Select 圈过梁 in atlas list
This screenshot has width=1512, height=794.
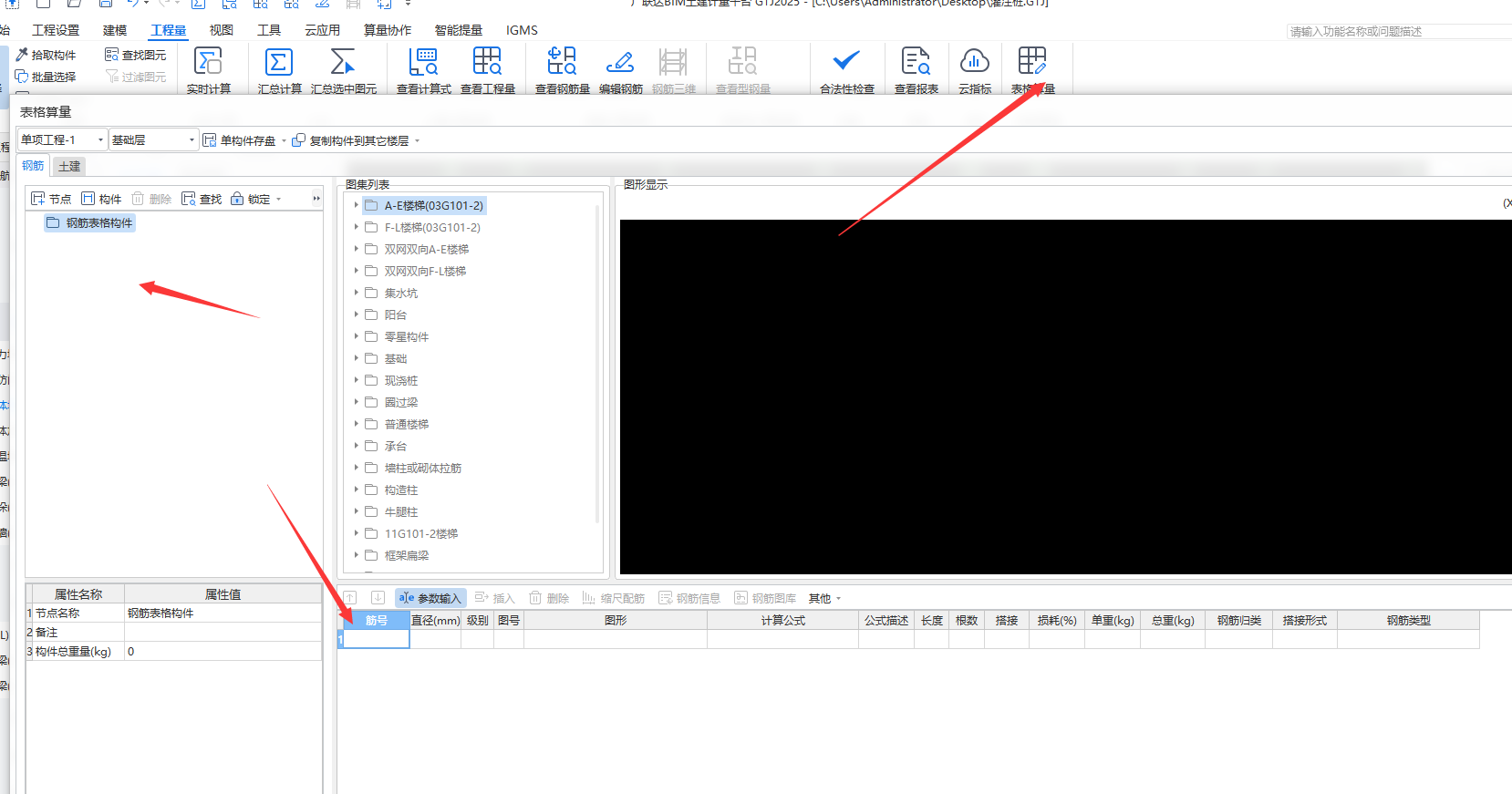pos(400,402)
